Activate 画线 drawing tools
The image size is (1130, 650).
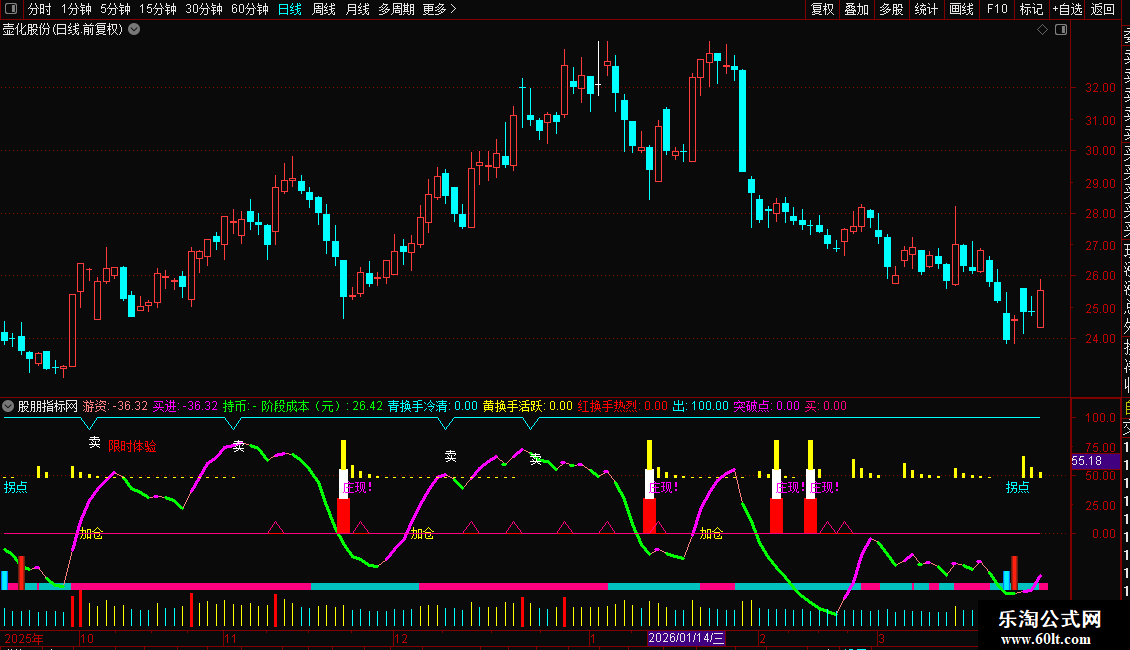[961, 9]
